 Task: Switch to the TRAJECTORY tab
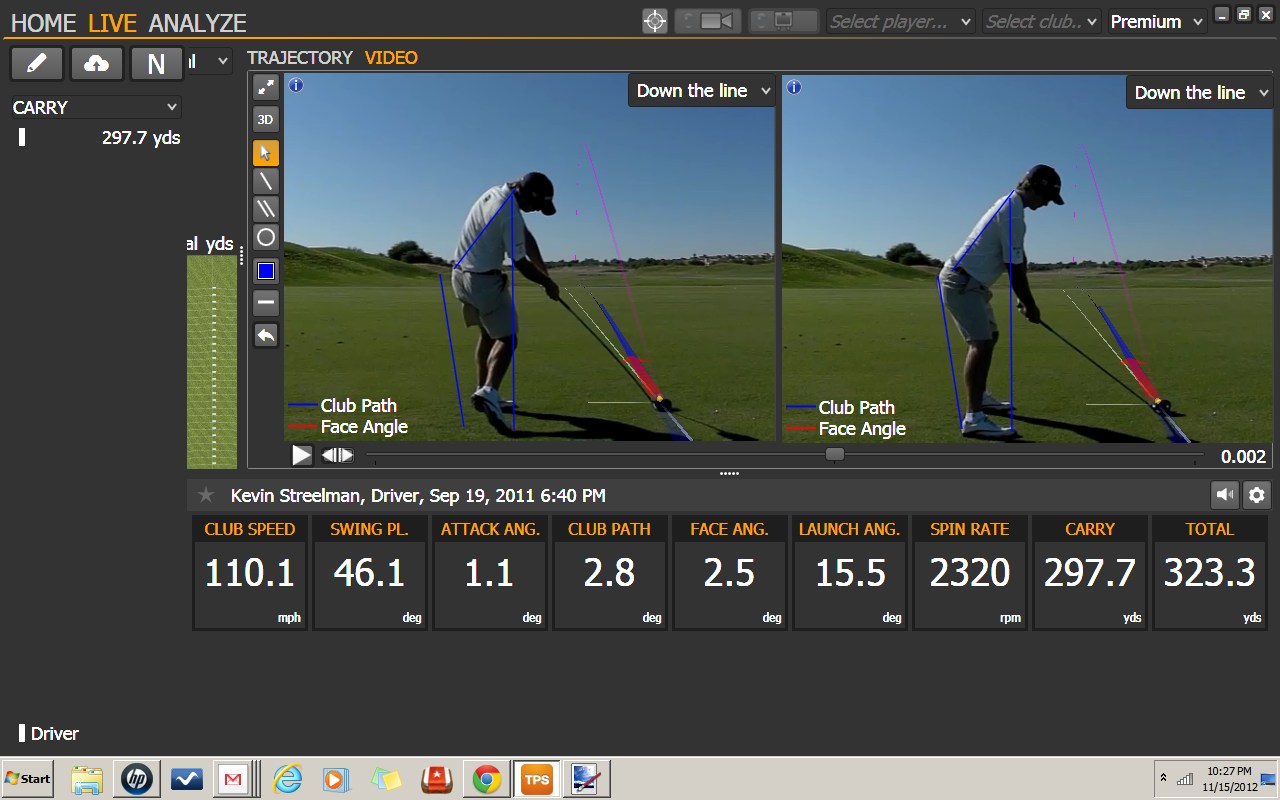coord(300,58)
